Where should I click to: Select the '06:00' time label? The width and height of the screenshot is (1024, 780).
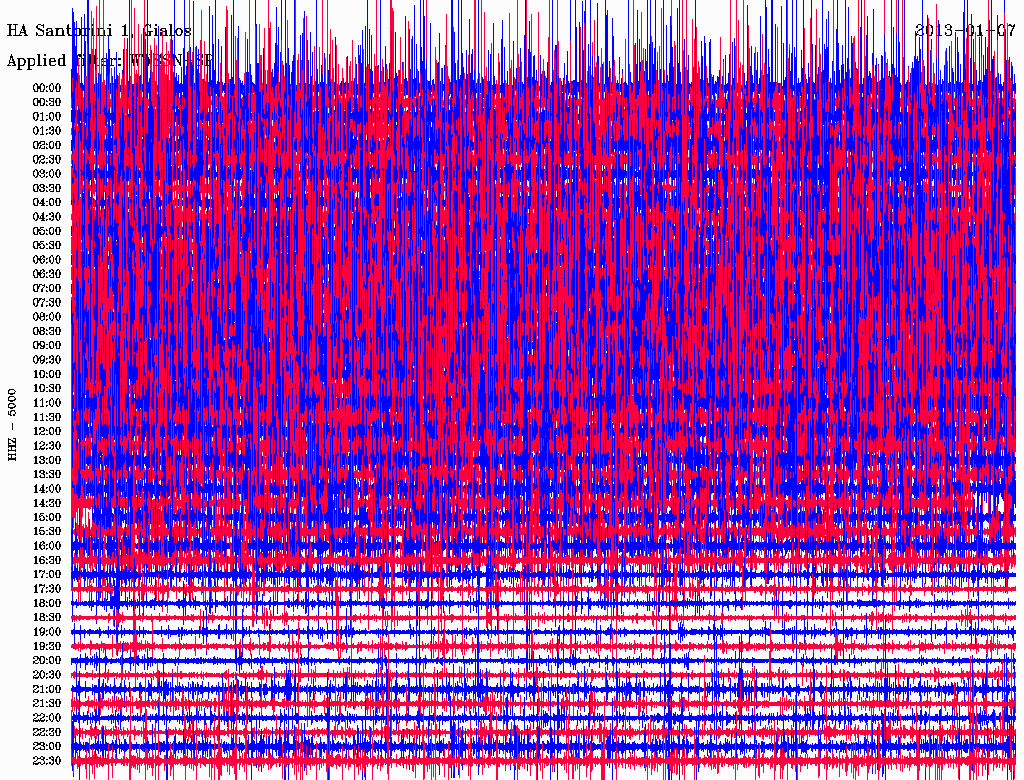(47, 260)
